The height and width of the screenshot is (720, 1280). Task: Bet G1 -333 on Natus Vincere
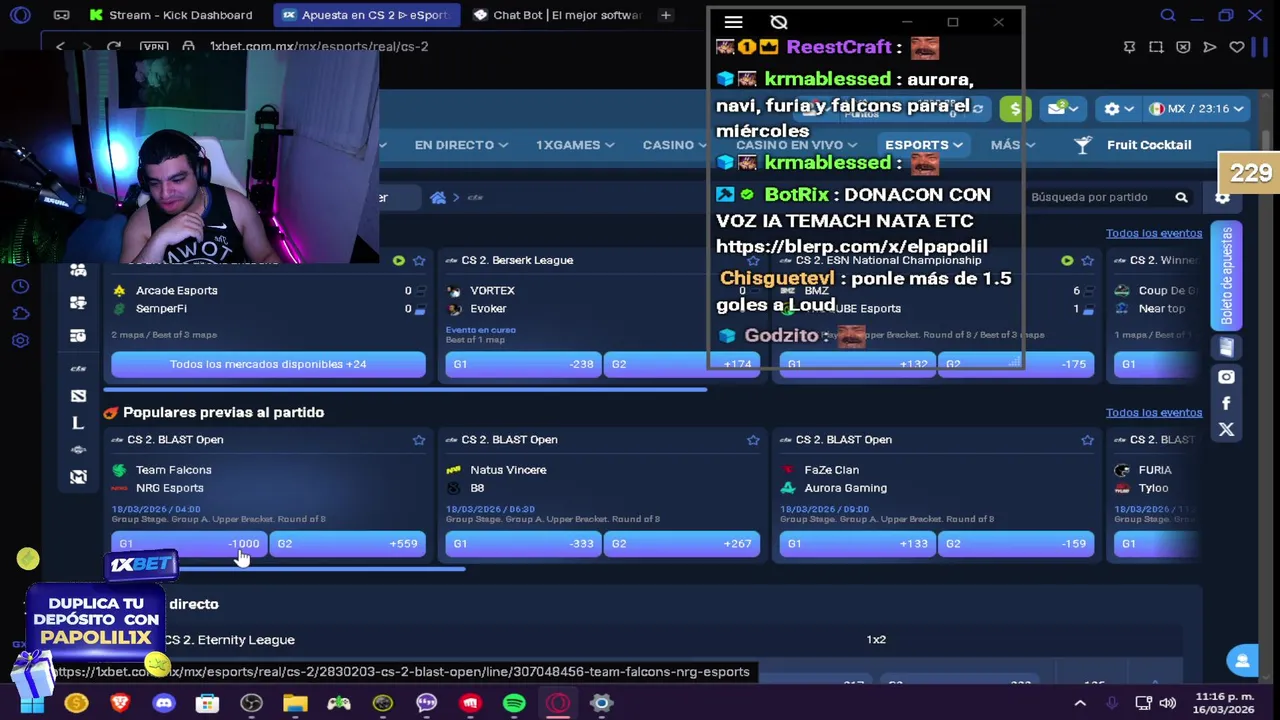pyautogui.click(x=522, y=544)
